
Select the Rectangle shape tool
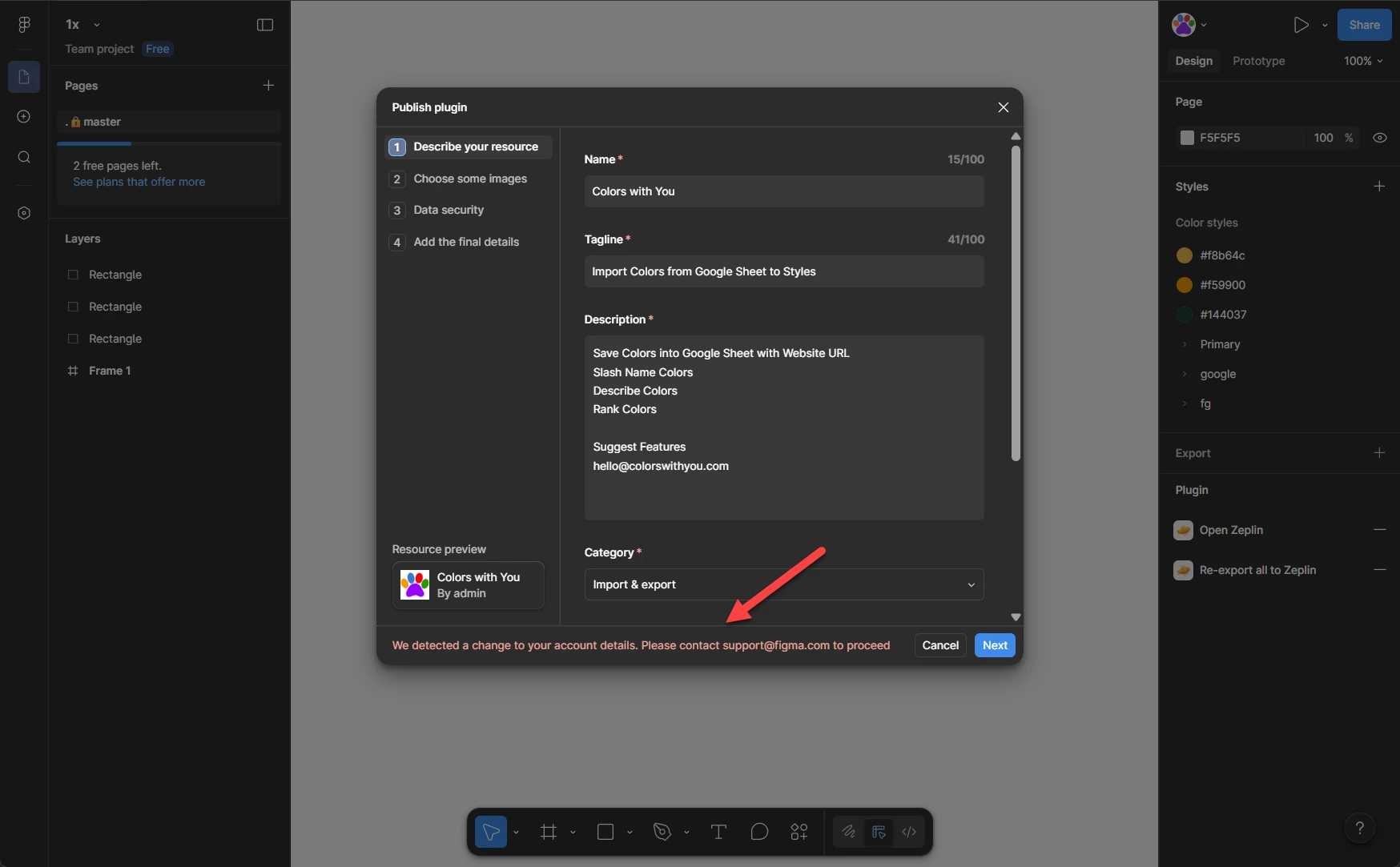(605, 832)
